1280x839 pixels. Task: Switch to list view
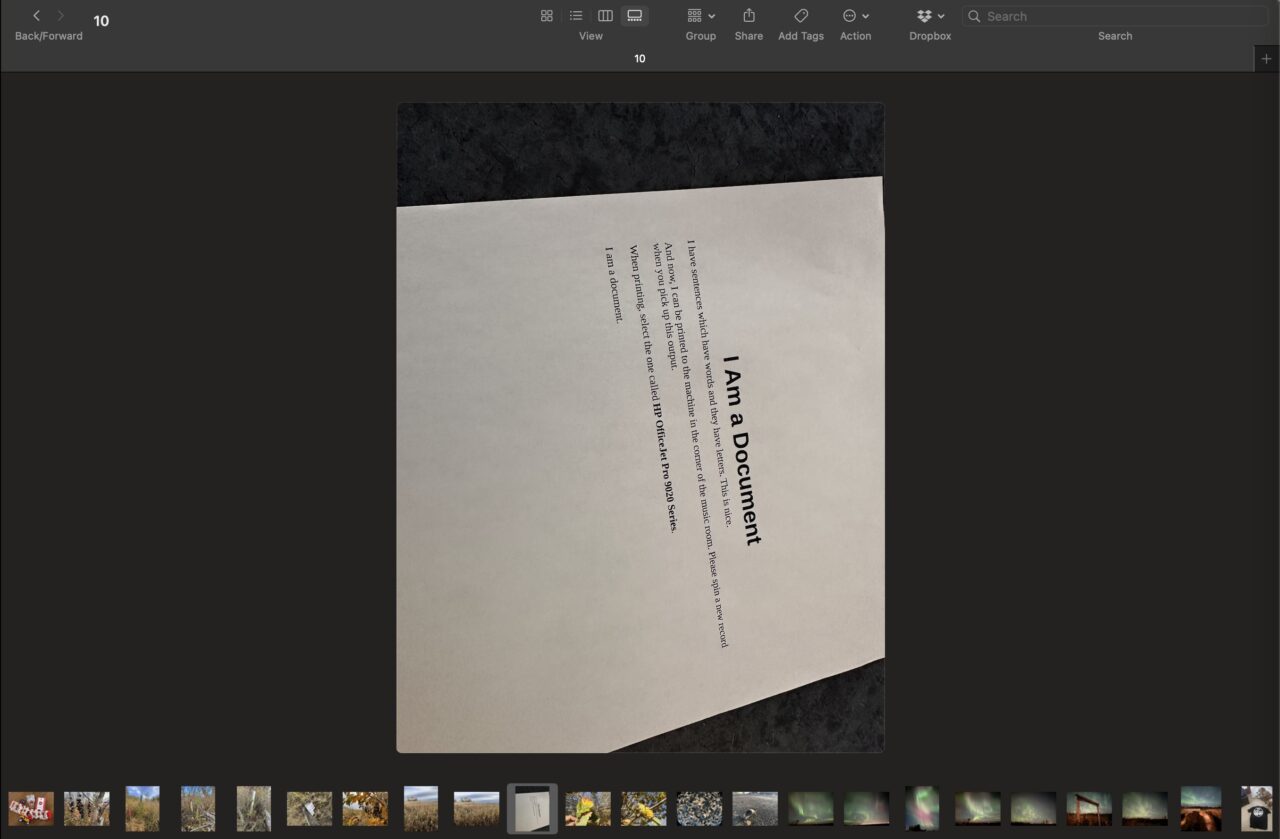click(x=576, y=16)
